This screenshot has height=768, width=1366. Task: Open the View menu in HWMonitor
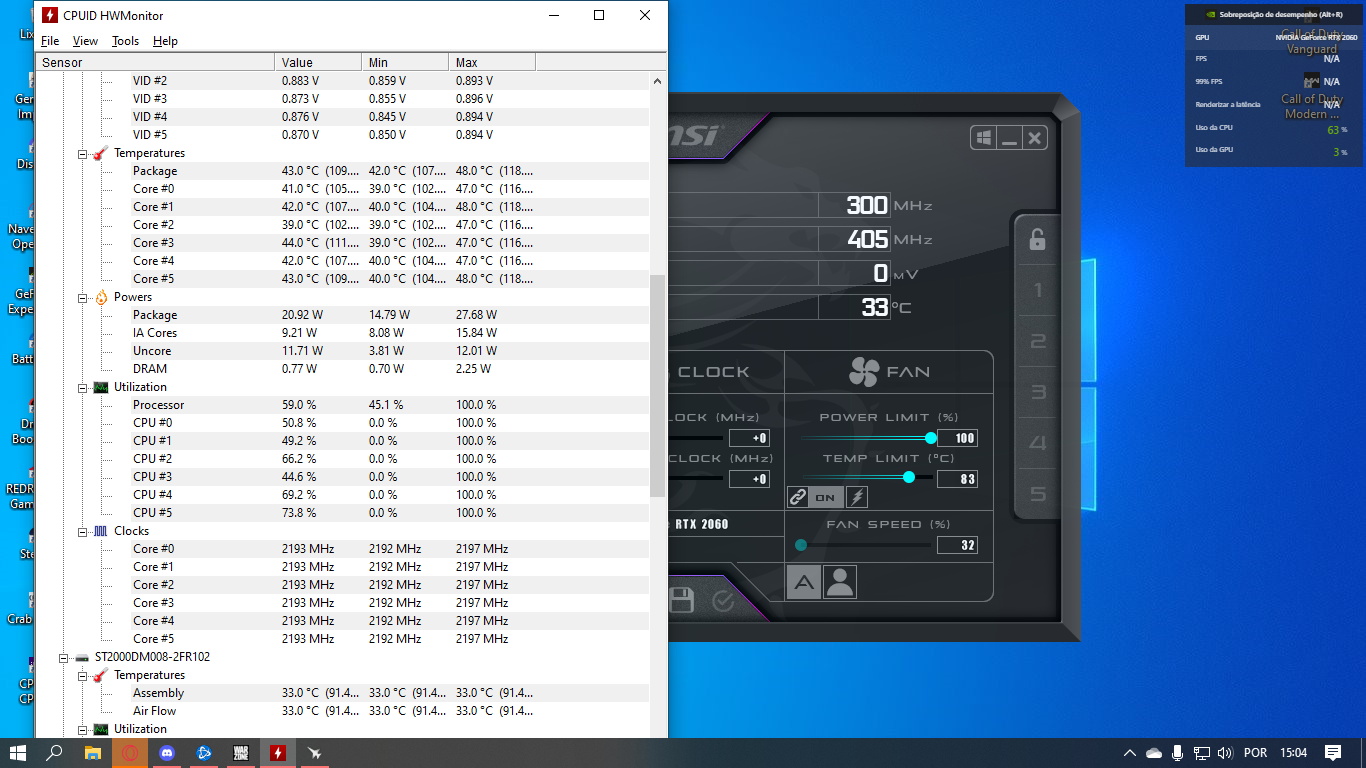pos(86,41)
